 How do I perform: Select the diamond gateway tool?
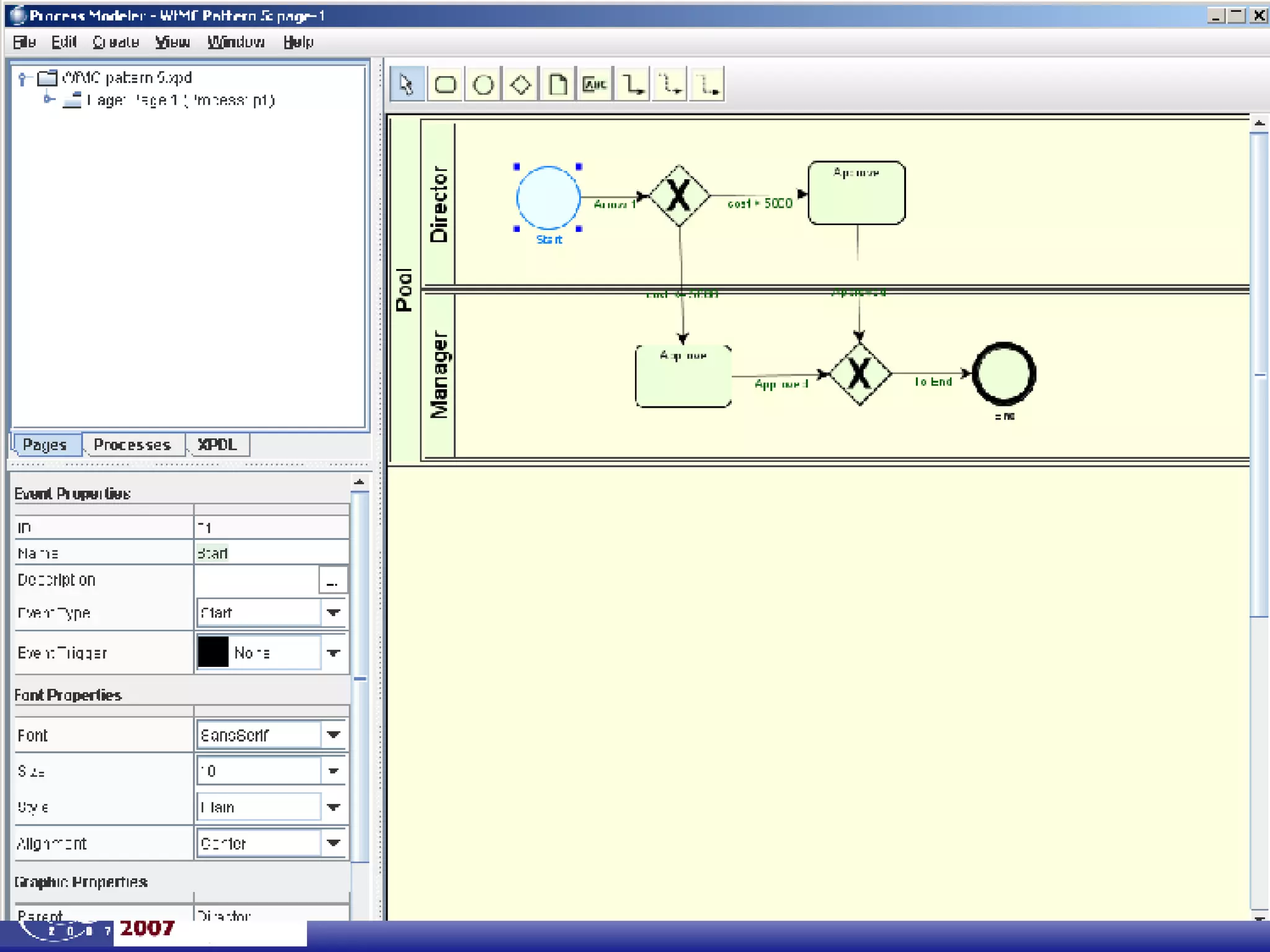point(520,84)
